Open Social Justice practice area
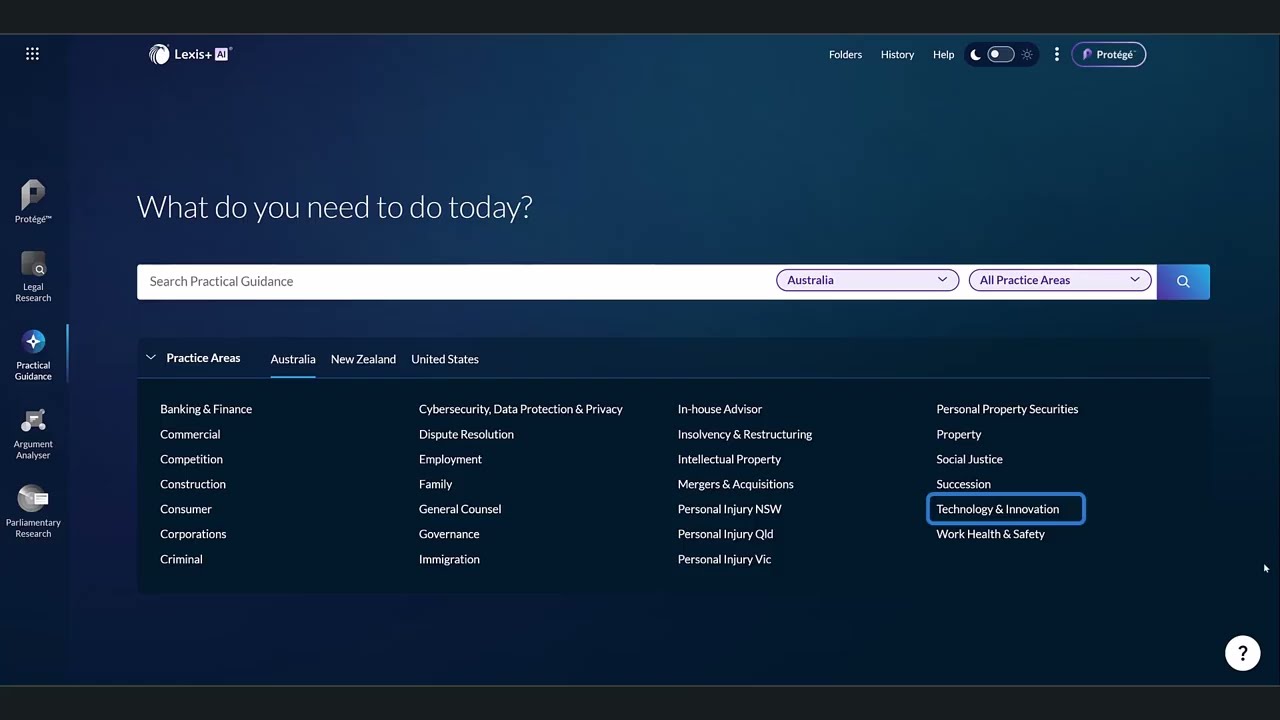1280x720 pixels. point(970,459)
